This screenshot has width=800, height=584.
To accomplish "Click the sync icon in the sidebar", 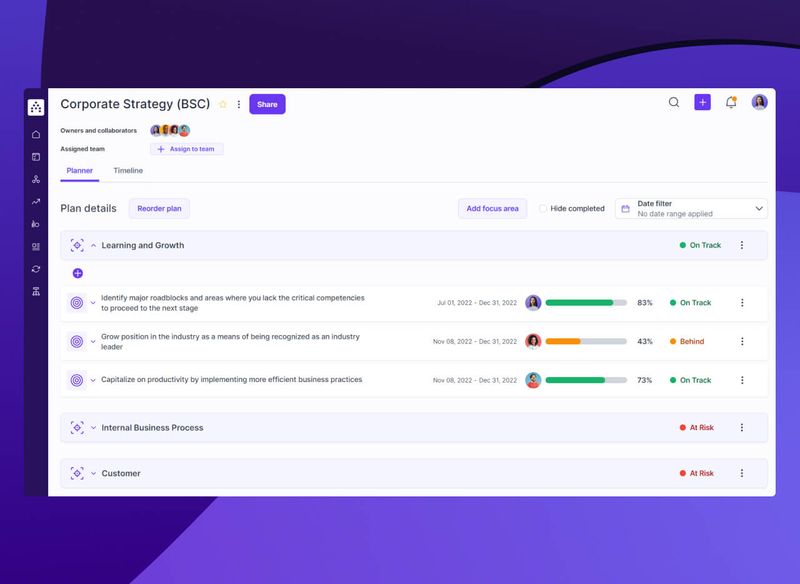I will click(35, 268).
